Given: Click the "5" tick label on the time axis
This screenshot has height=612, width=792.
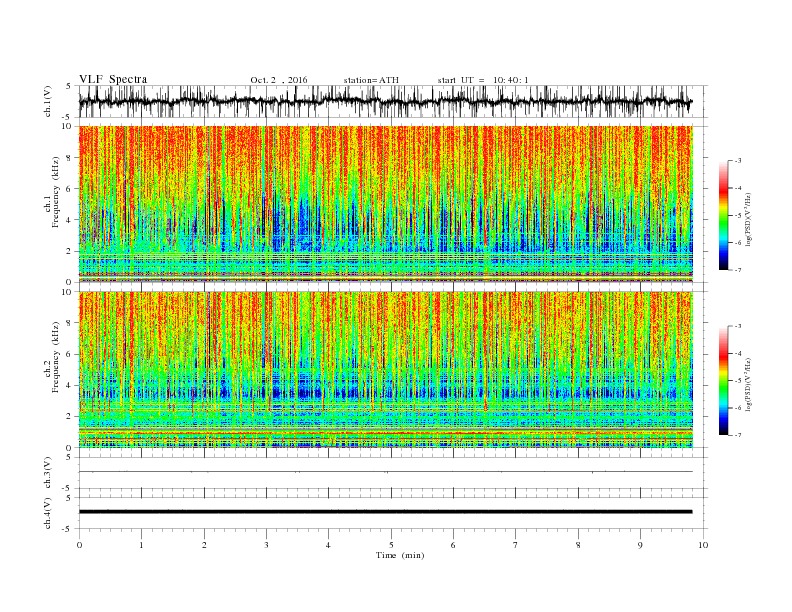Looking at the screenshot, I should (x=391, y=545).
